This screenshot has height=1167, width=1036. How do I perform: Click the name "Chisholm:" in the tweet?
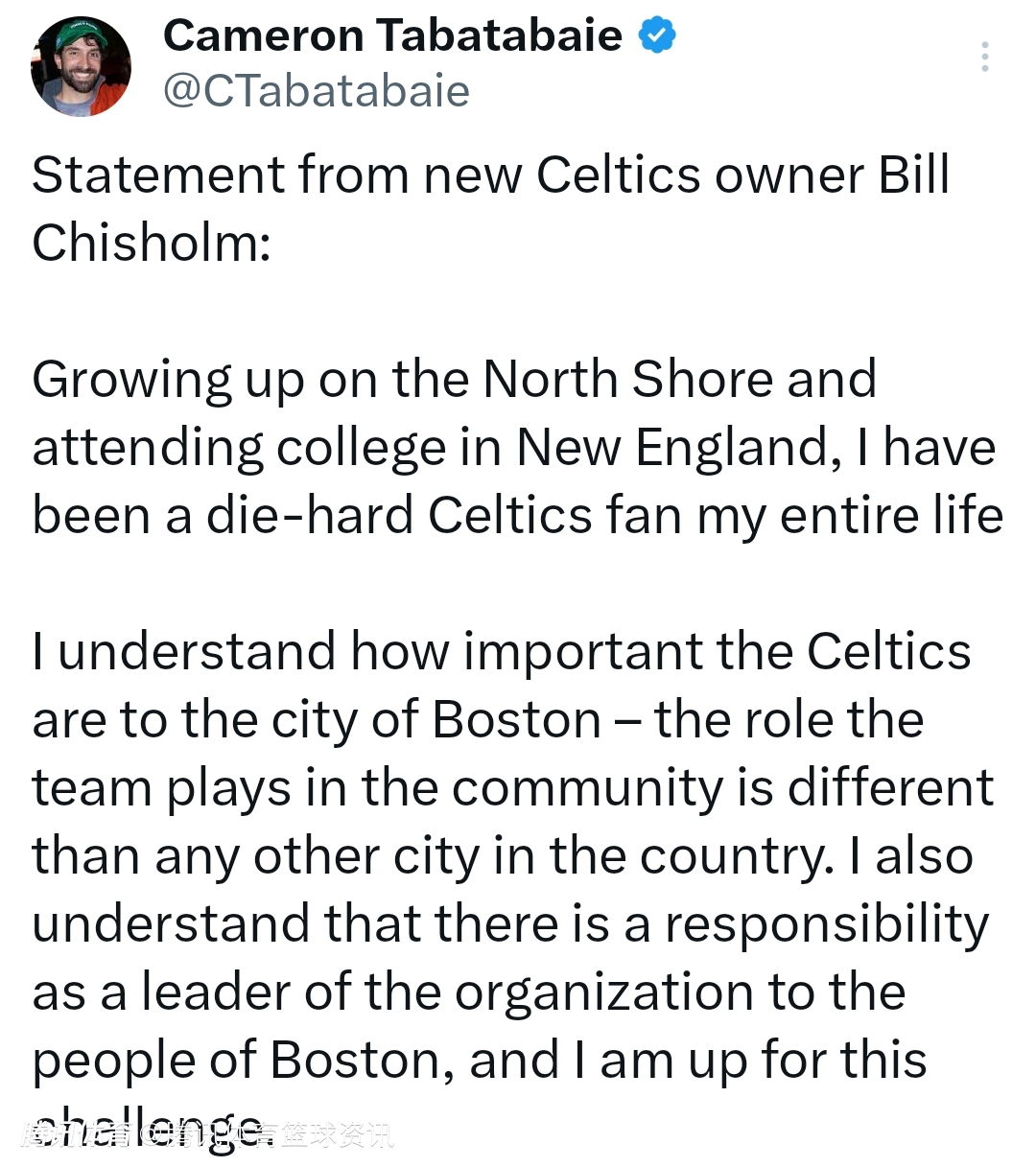click(x=152, y=243)
